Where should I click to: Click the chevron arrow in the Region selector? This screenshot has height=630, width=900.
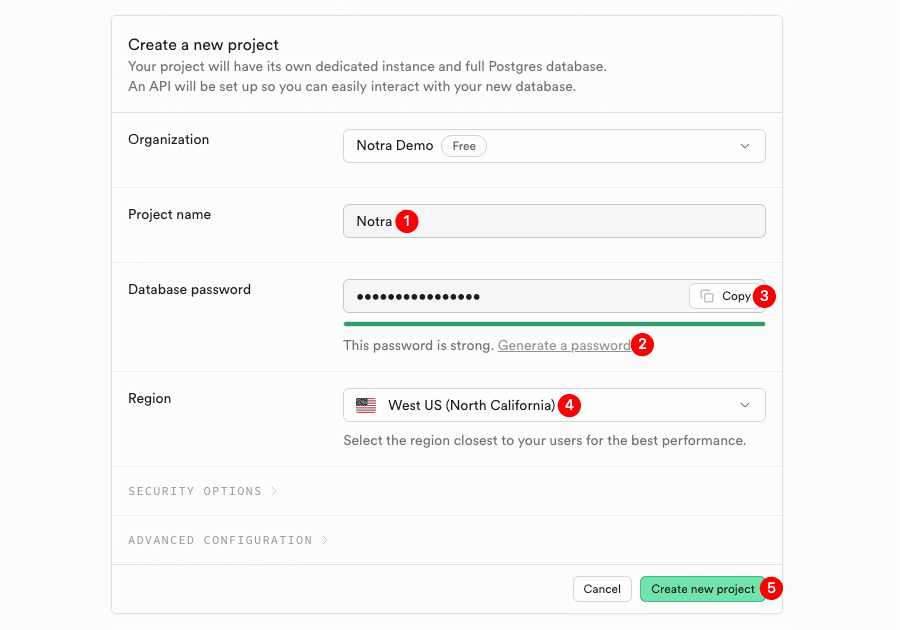(744, 405)
